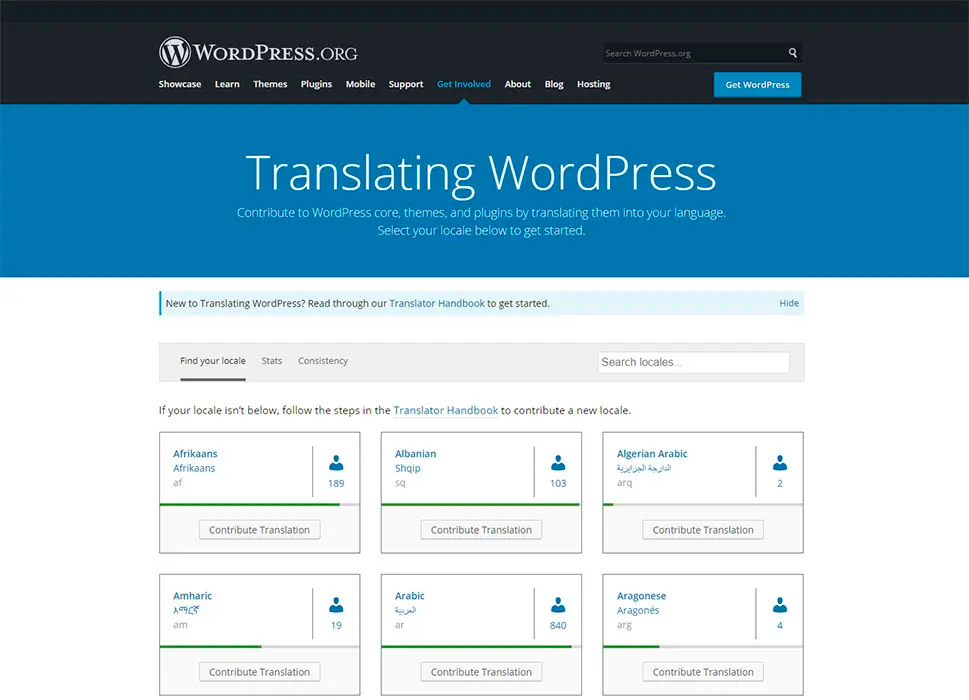
Task: Click the Arabic contributors person icon
Action: (x=558, y=606)
